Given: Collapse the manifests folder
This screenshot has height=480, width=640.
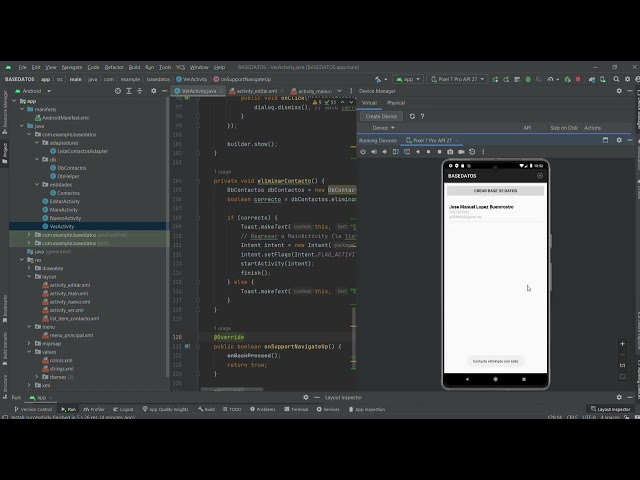Looking at the screenshot, I should click(22, 109).
